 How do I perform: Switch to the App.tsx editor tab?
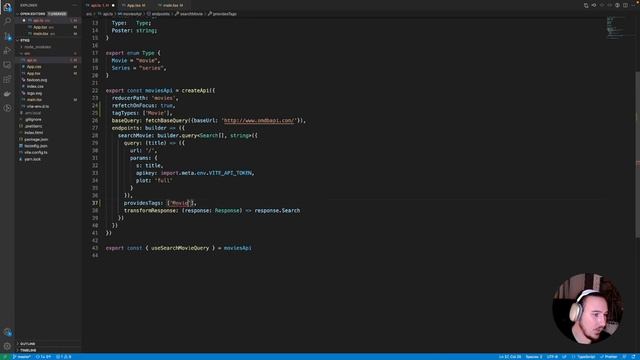[135, 5]
